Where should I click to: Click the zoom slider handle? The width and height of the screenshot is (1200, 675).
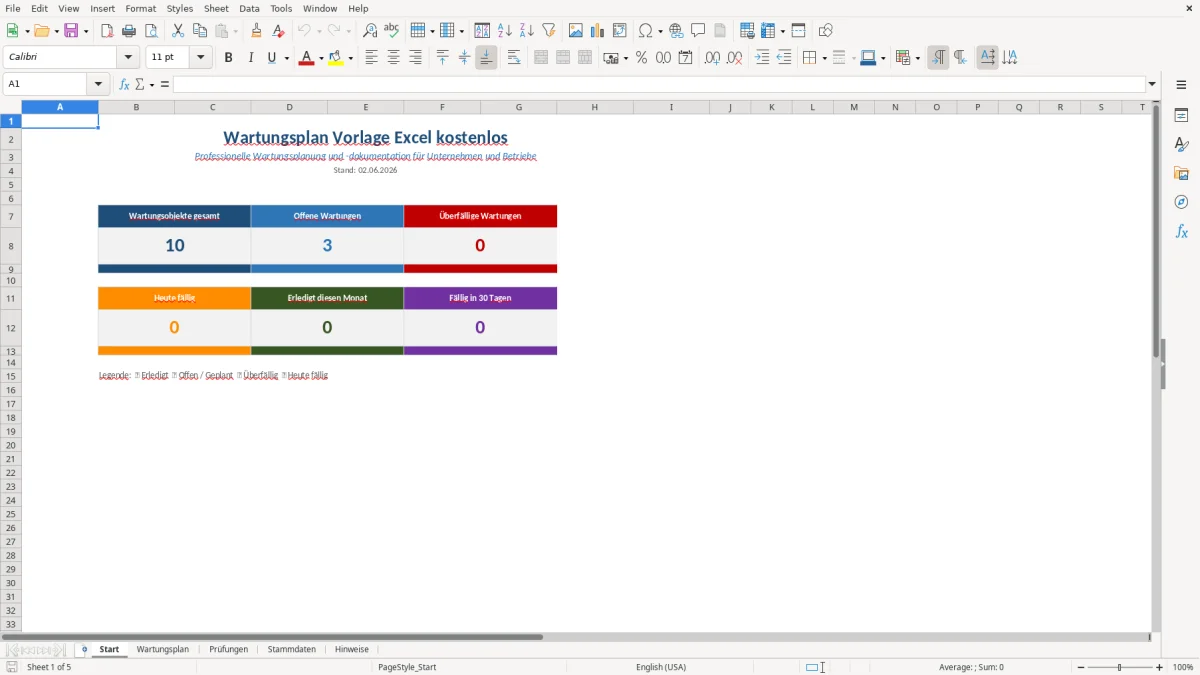pyautogui.click(x=1120, y=667)
